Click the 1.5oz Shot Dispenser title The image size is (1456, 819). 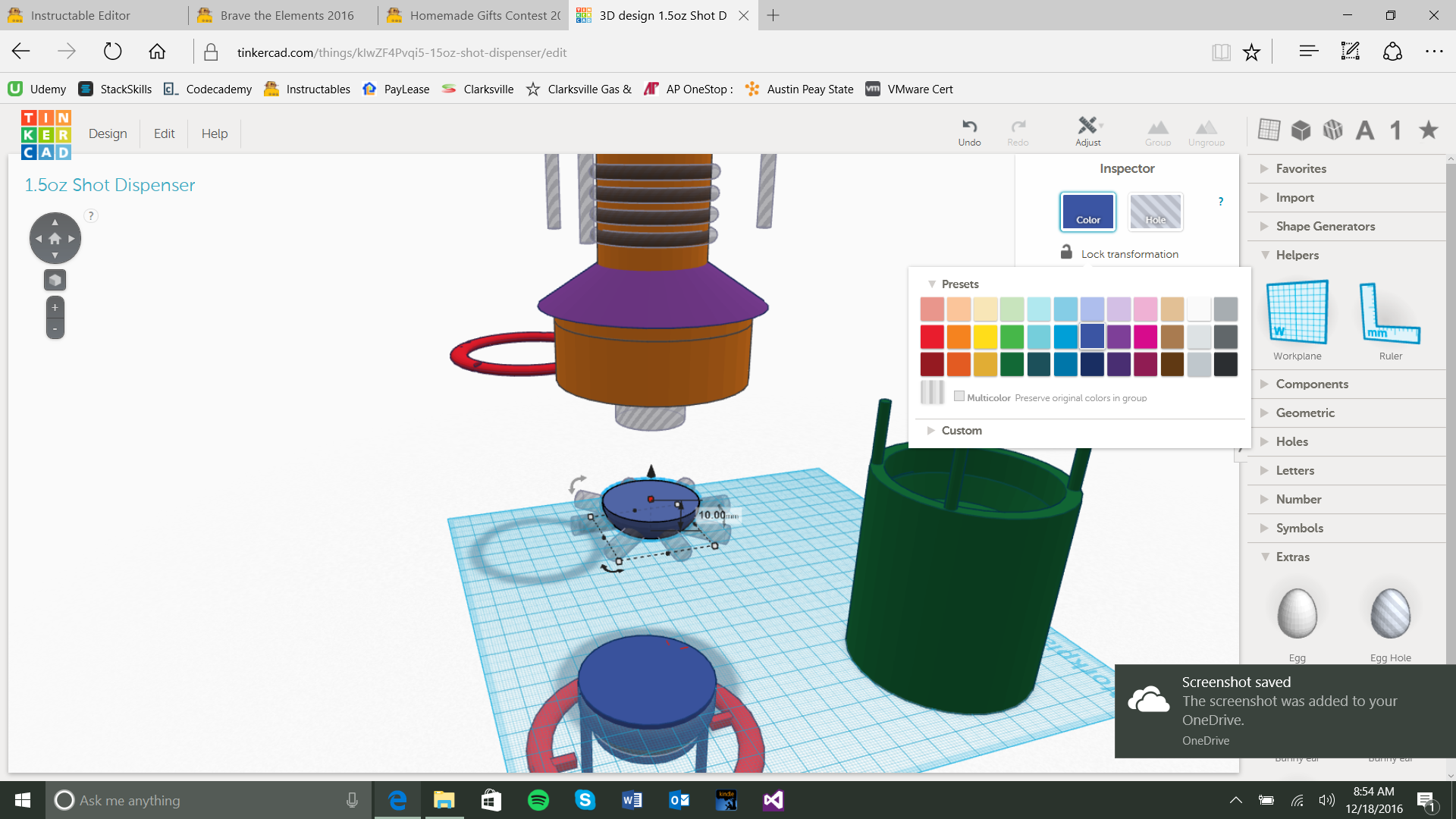pos(110,185)
